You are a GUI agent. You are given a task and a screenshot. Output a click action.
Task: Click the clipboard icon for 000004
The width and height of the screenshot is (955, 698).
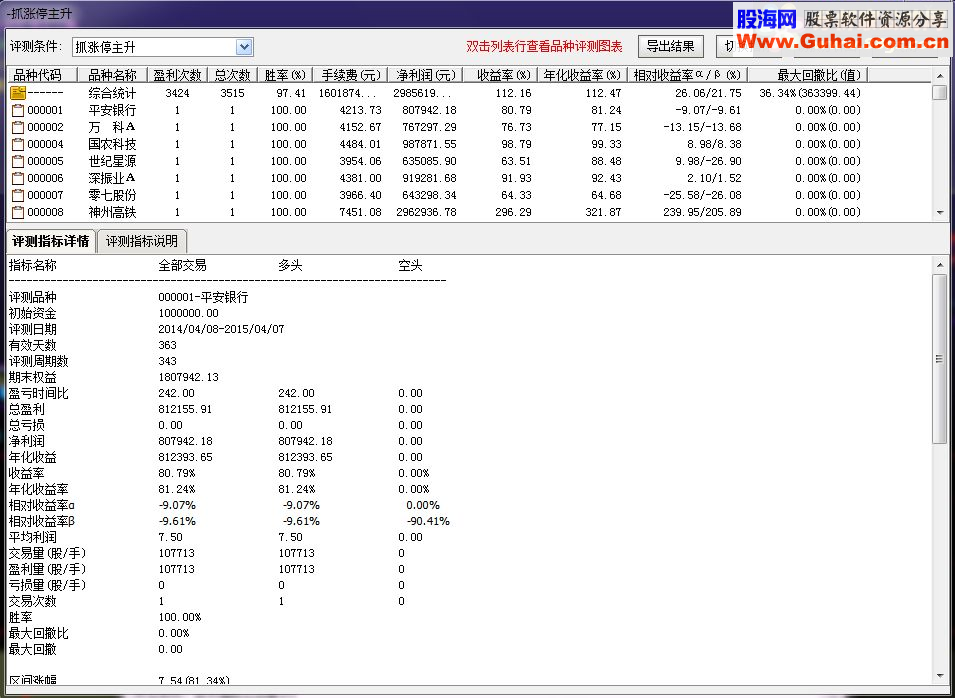pyautogui.click(x=18, y=144)
